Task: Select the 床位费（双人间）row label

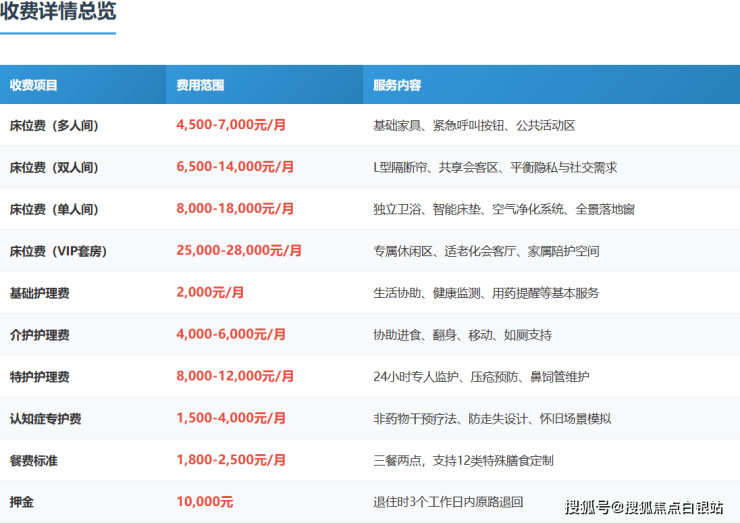Action: [54, 168]
